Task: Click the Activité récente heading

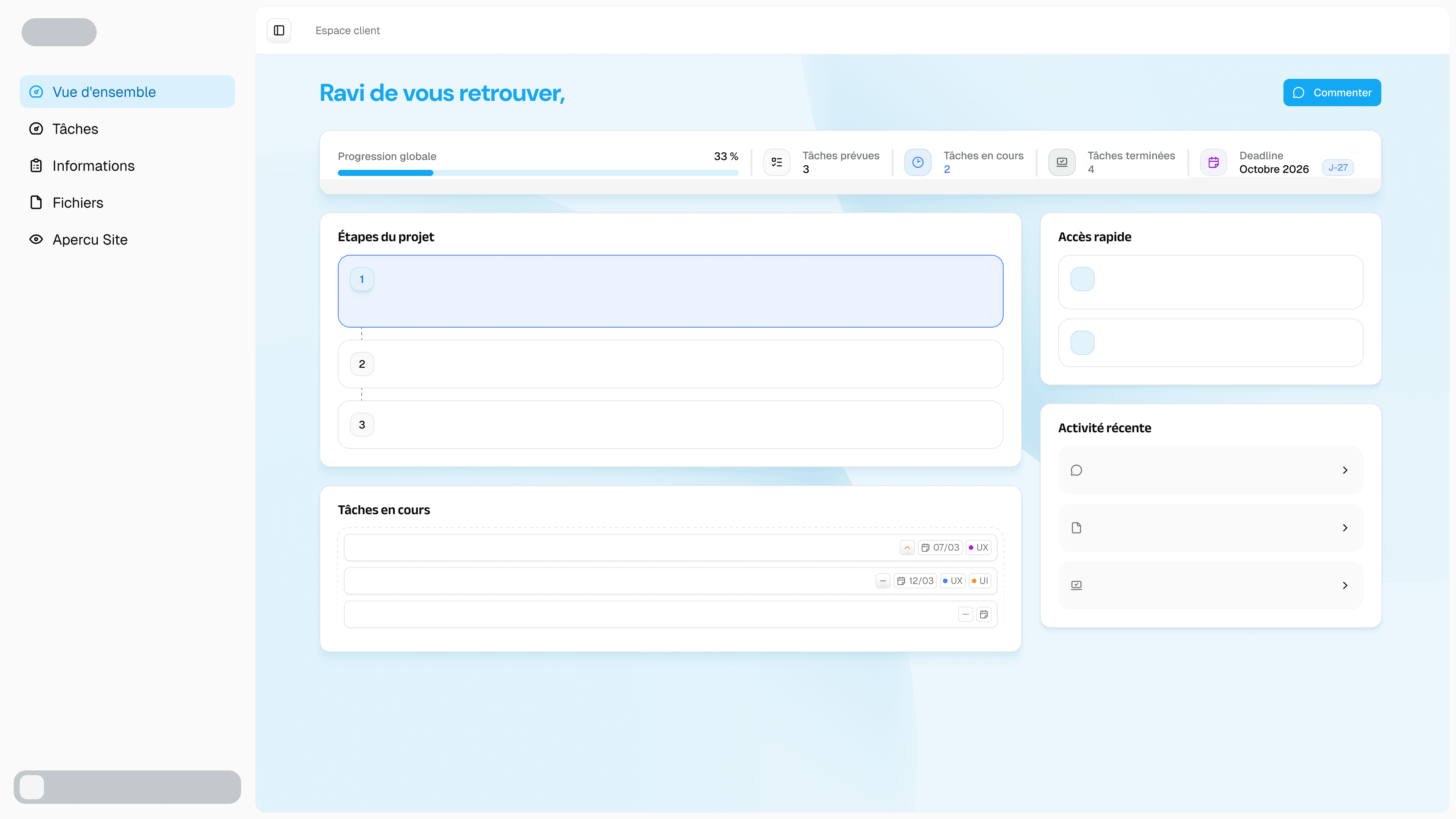Action: coord(1105,428)
